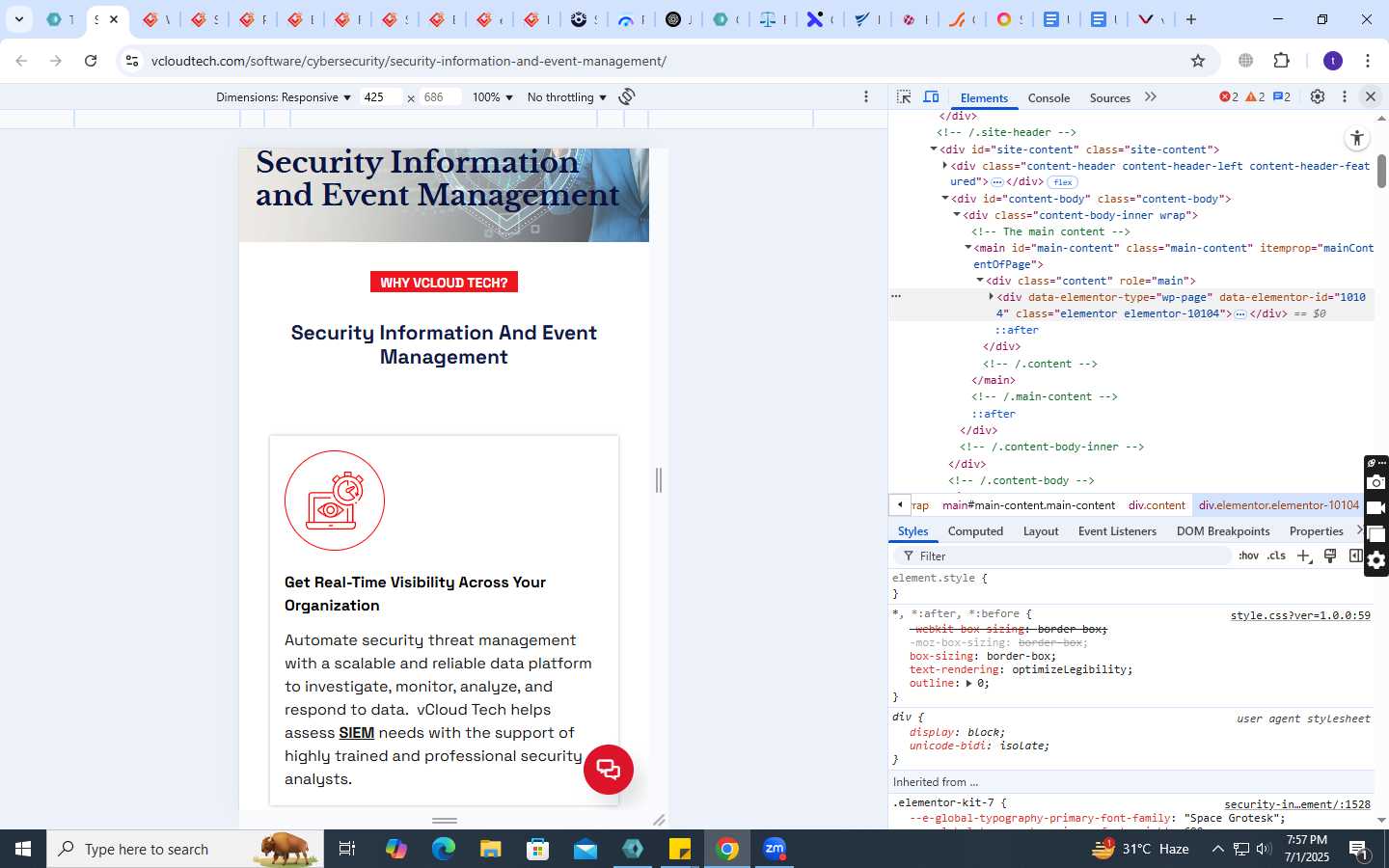Viewport: 1389px width, 868px height.
Task: Open the No throttling dropdown
Action: click(567, 97)
